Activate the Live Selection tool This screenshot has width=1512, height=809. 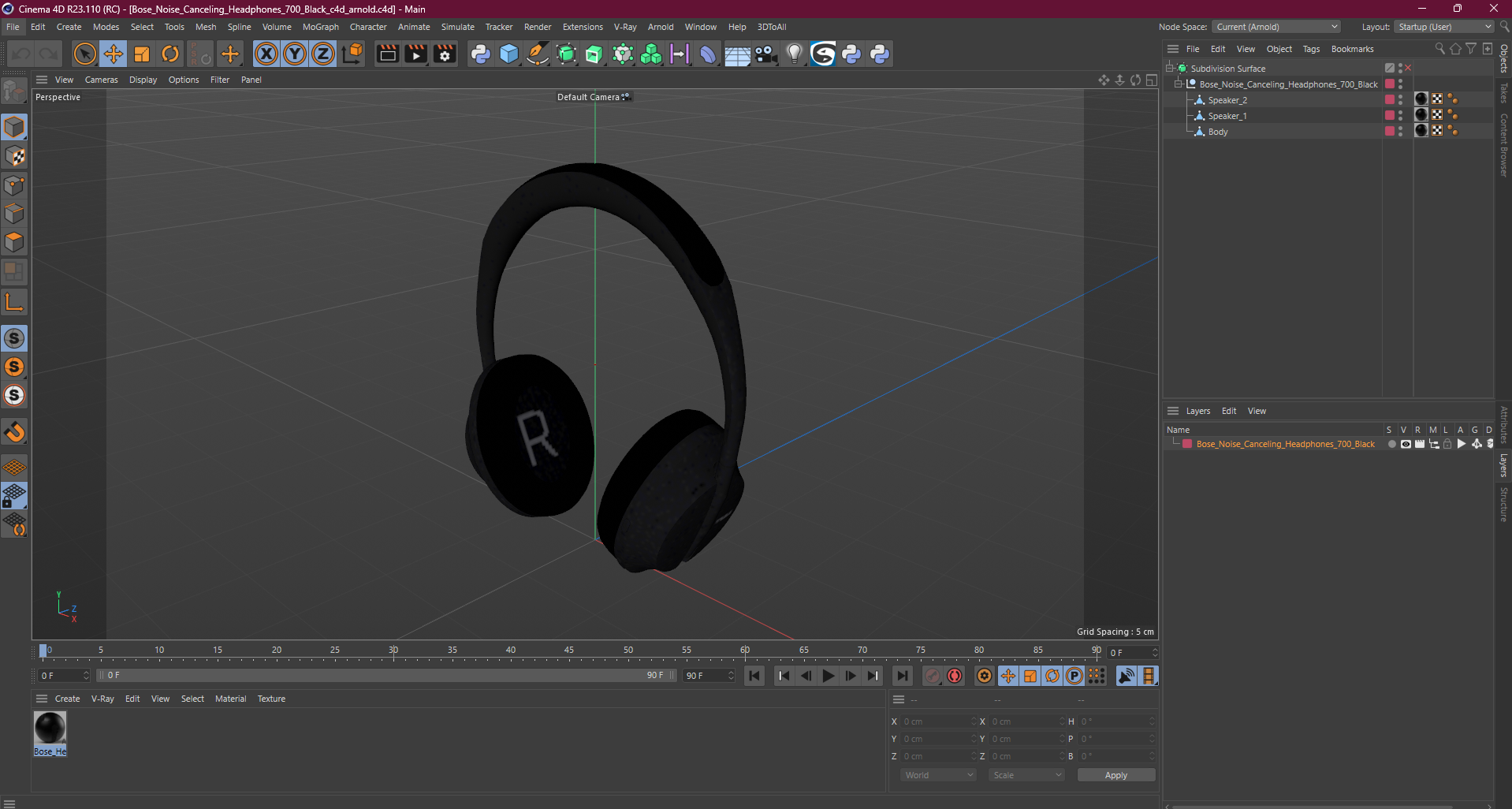pyautogui.click(x=84, y=54)
